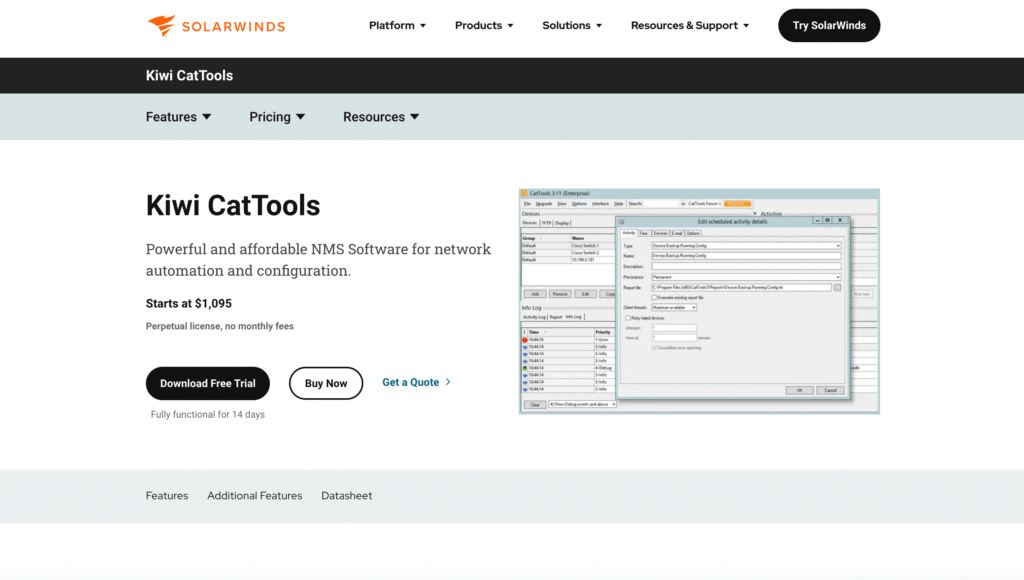This screenshot has height=580, width=1024.
Task: Expand the Resources dropdown
Action: 381,117
